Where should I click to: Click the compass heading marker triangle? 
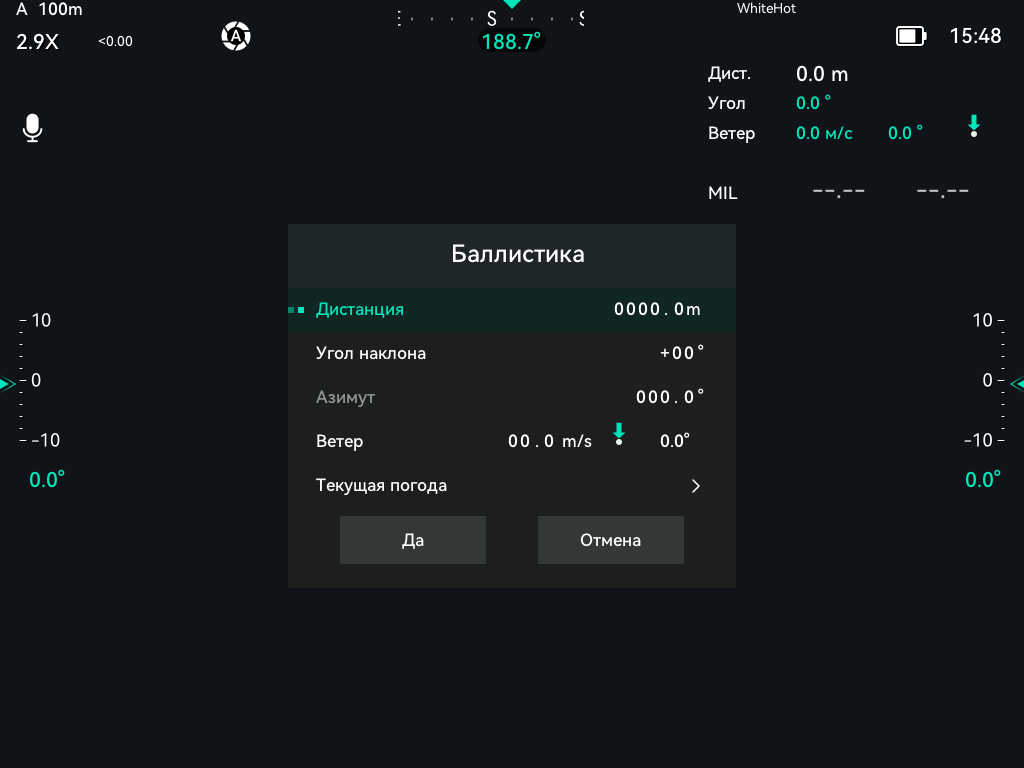pyautogui.click(x=512, y=4)
